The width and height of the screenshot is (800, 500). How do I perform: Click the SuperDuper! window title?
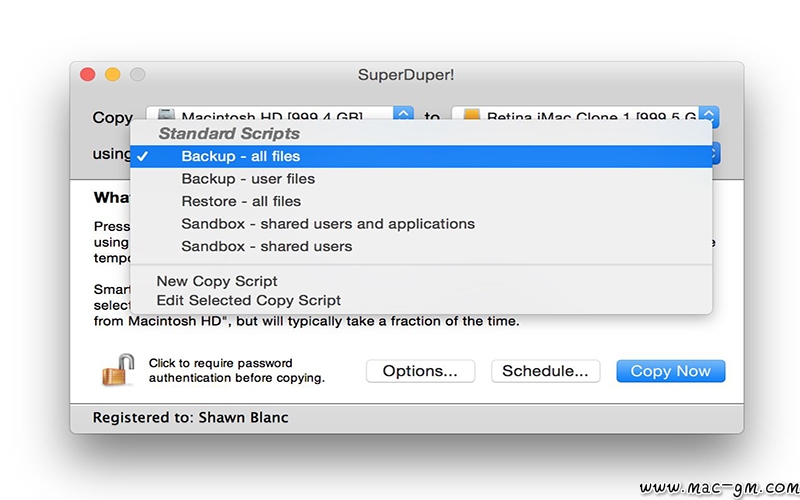pyautogui.click(x=406, y=75)
